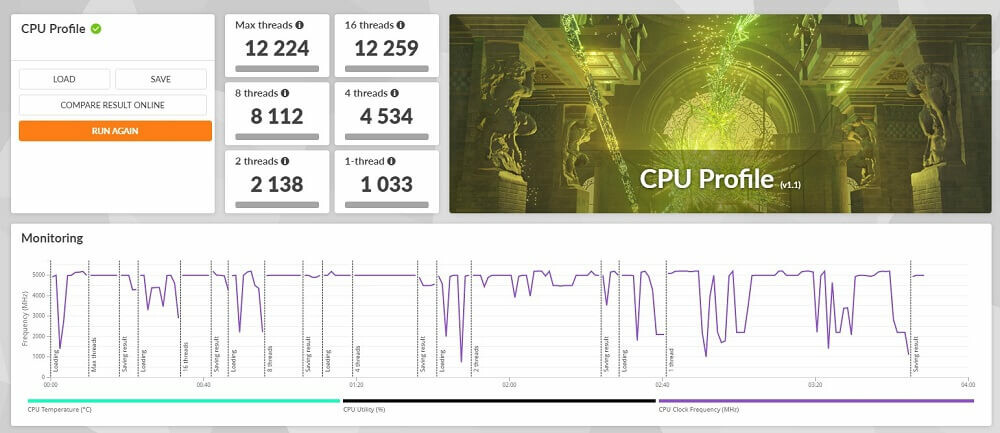Select the 1 thread marker on the graph
The image size is (1000, 433).
[x=672, y=353]
